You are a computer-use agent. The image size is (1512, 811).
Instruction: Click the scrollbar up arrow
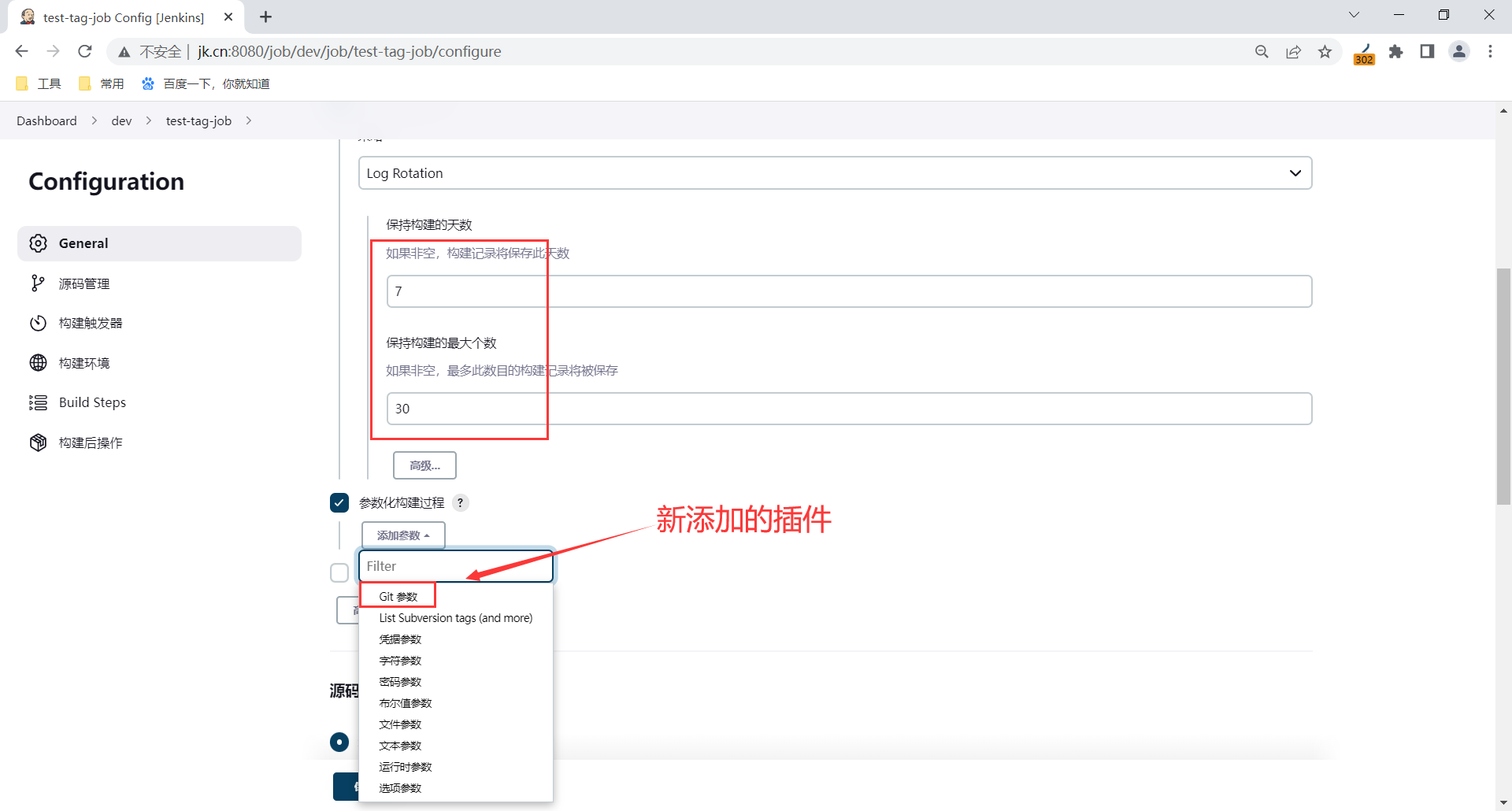coord(1503,111)
